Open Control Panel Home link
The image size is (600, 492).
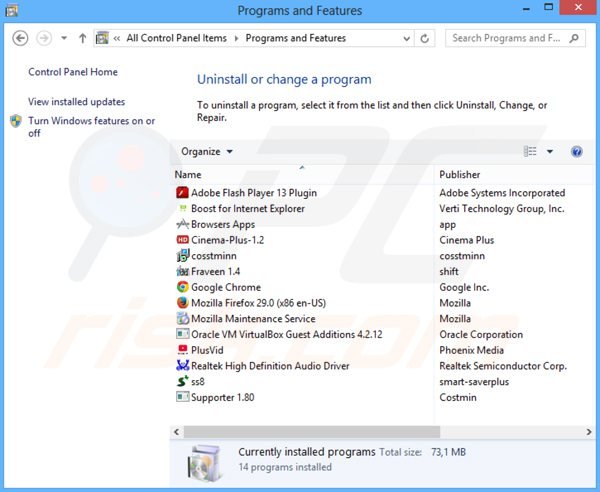(73, 72)
